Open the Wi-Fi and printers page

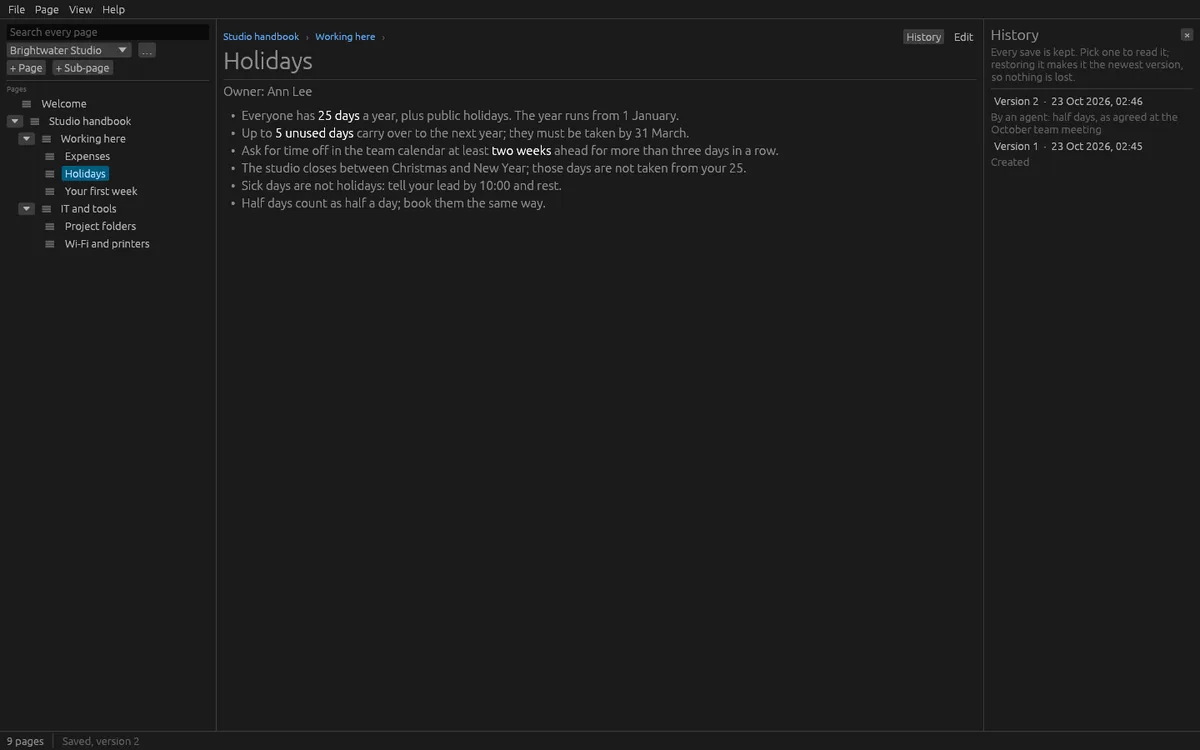pos(107,244)
